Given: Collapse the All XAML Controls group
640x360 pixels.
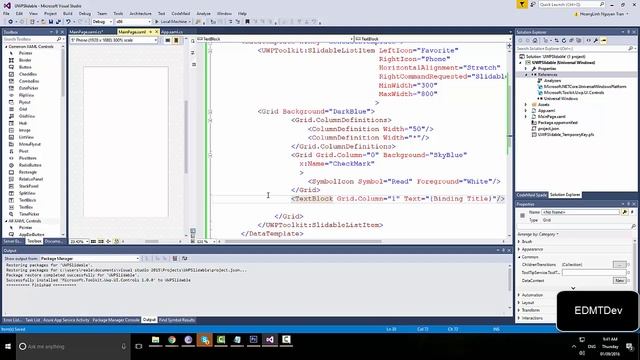Looking at the screenshot, I should [x=6, y=221].
